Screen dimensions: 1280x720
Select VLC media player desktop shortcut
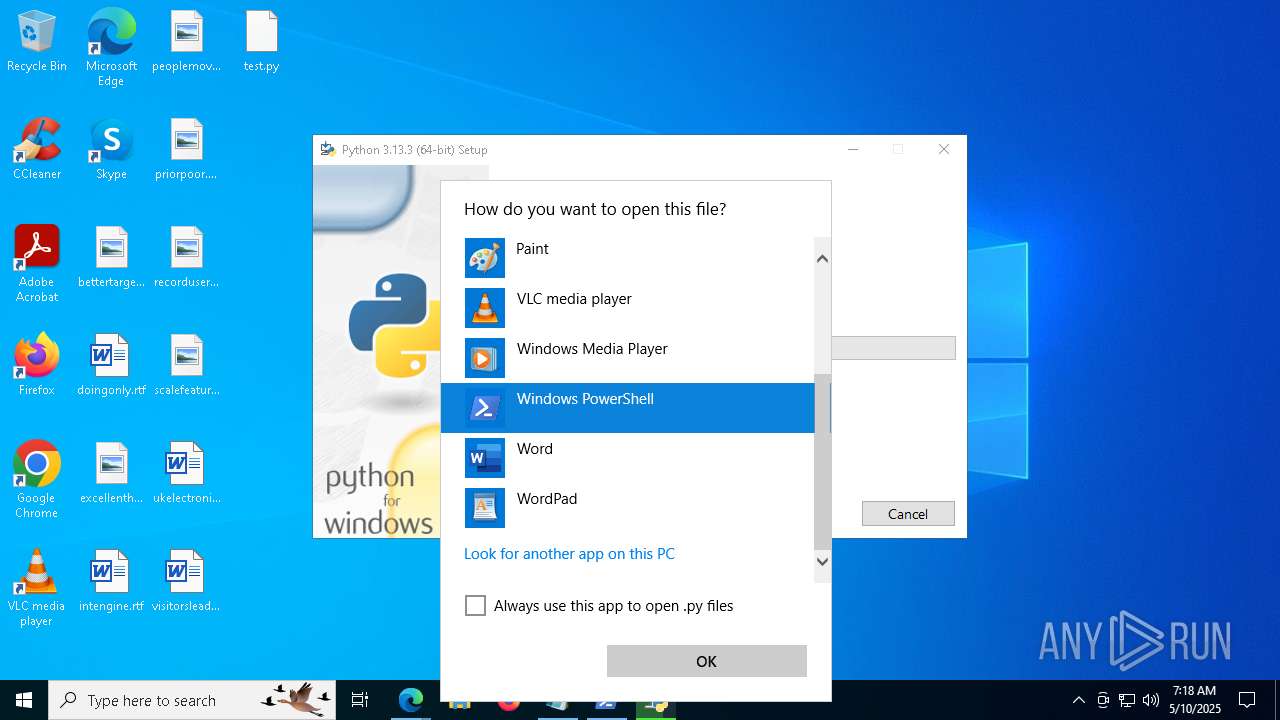tap(37, 588)
